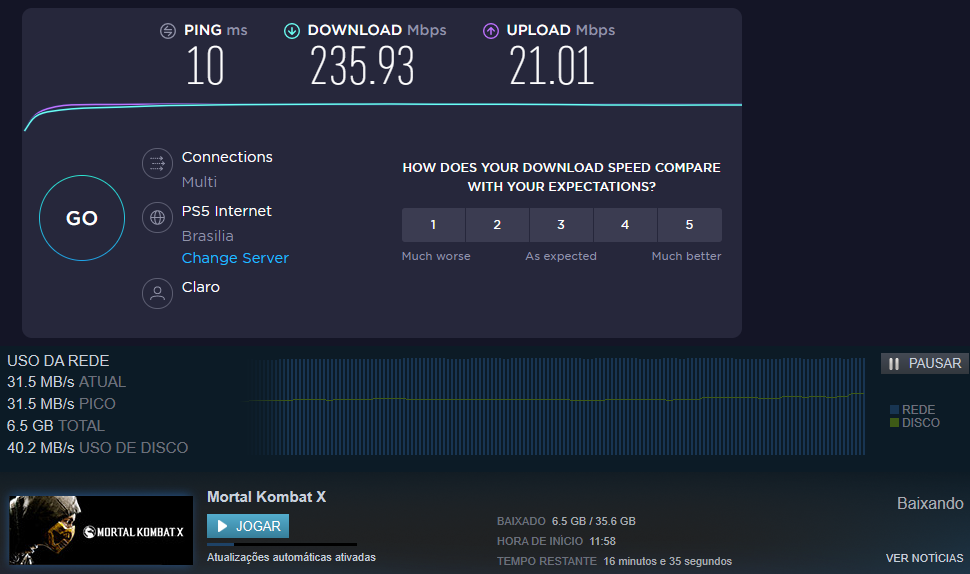This screenshot has width=970, height=574.
Task: Click the Change Server link
Action: click(x=235, y=258)
